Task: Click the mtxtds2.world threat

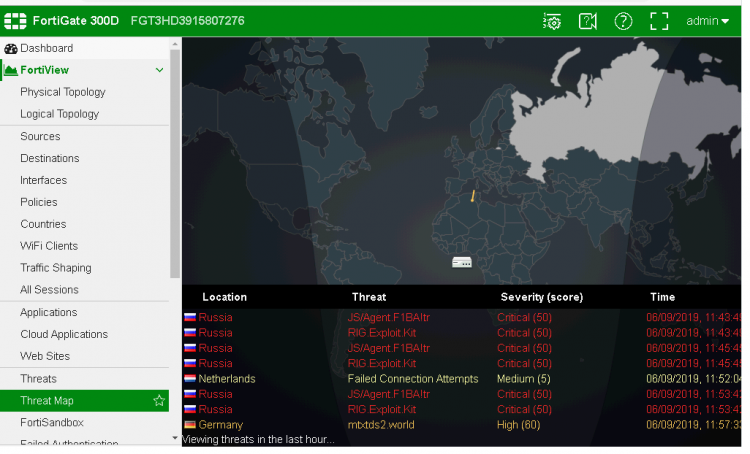Action: (x=381, y=425)
